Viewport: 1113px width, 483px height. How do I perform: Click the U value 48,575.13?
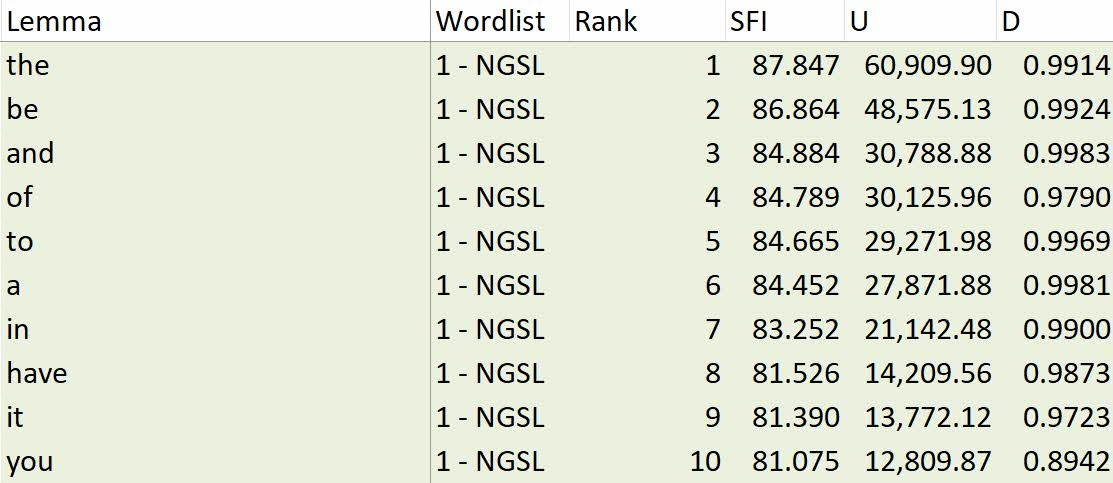[x=928, y=110]
